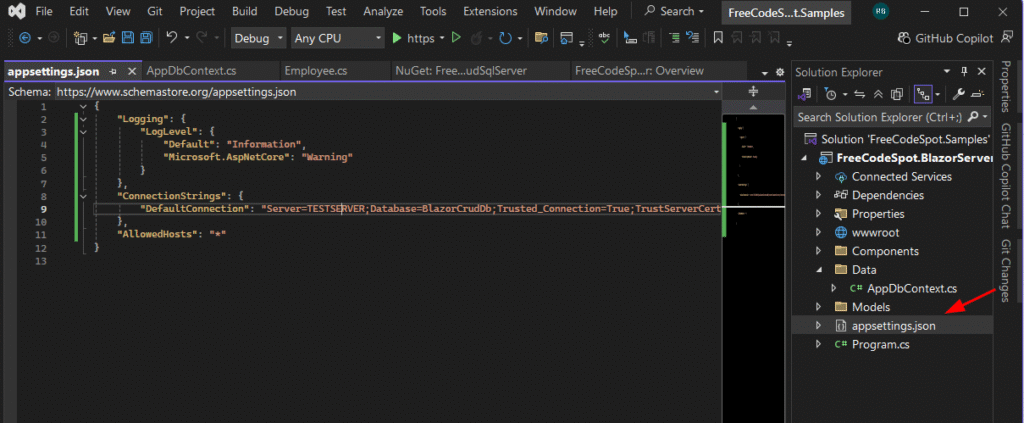Click the Properties wrench icon
The image size is (1024, 423).
[x=958, y=95]
